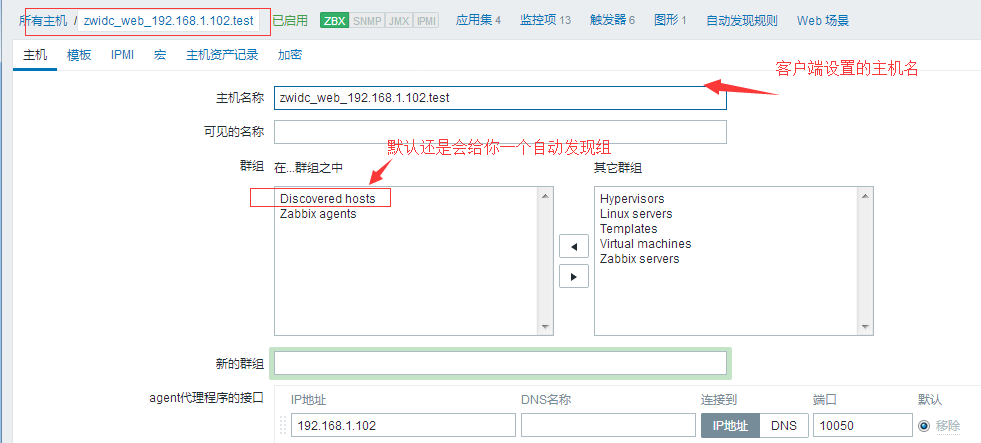Switch connect-to option to DNS
Viewport: 981px width, 443px height.
point(783,425)
